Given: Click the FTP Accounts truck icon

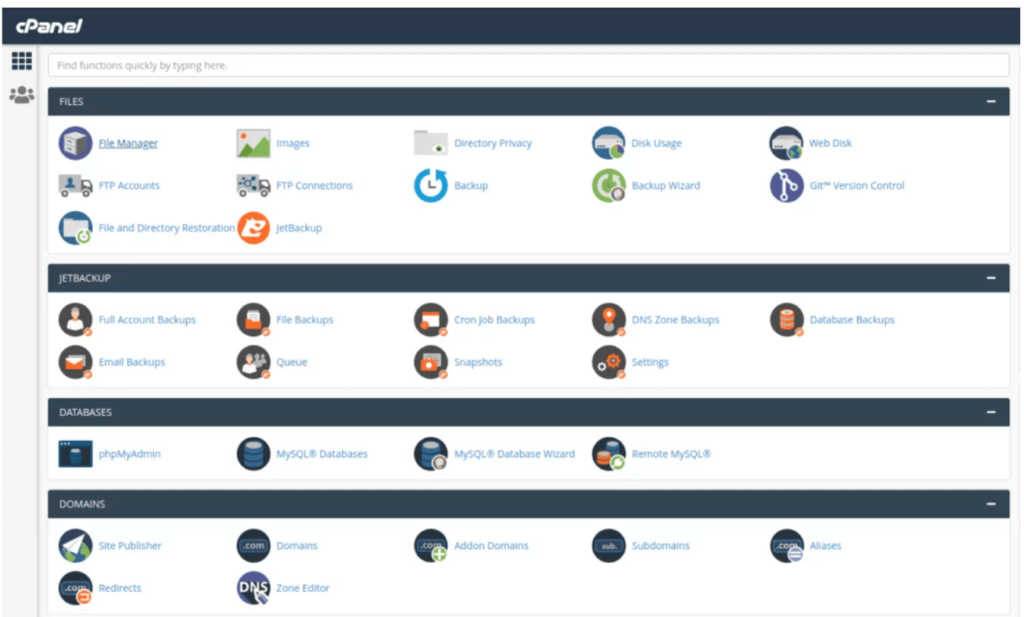Looking at the screenshot, I should click(x=75, y=185).
